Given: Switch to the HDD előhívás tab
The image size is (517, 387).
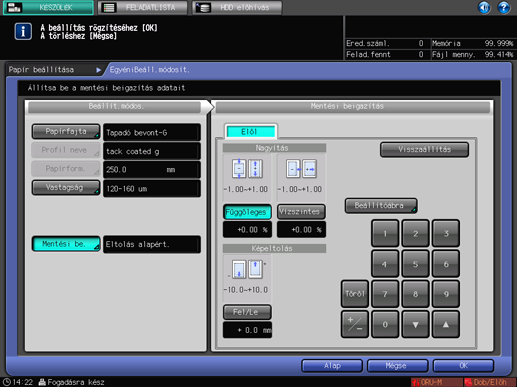Looking at the screenshot, I should (237, 7).
